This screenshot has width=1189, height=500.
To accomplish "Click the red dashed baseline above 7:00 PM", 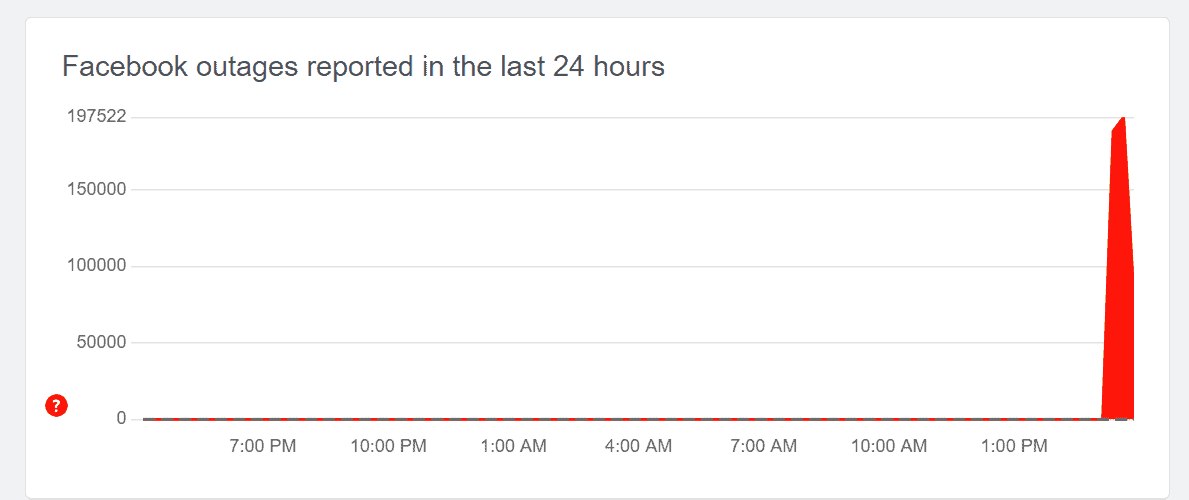I will coord(263,419).
